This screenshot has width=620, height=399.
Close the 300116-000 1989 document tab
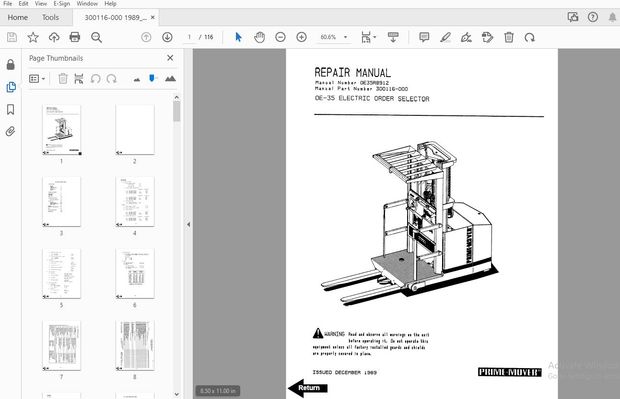click(x=153, y=17)
